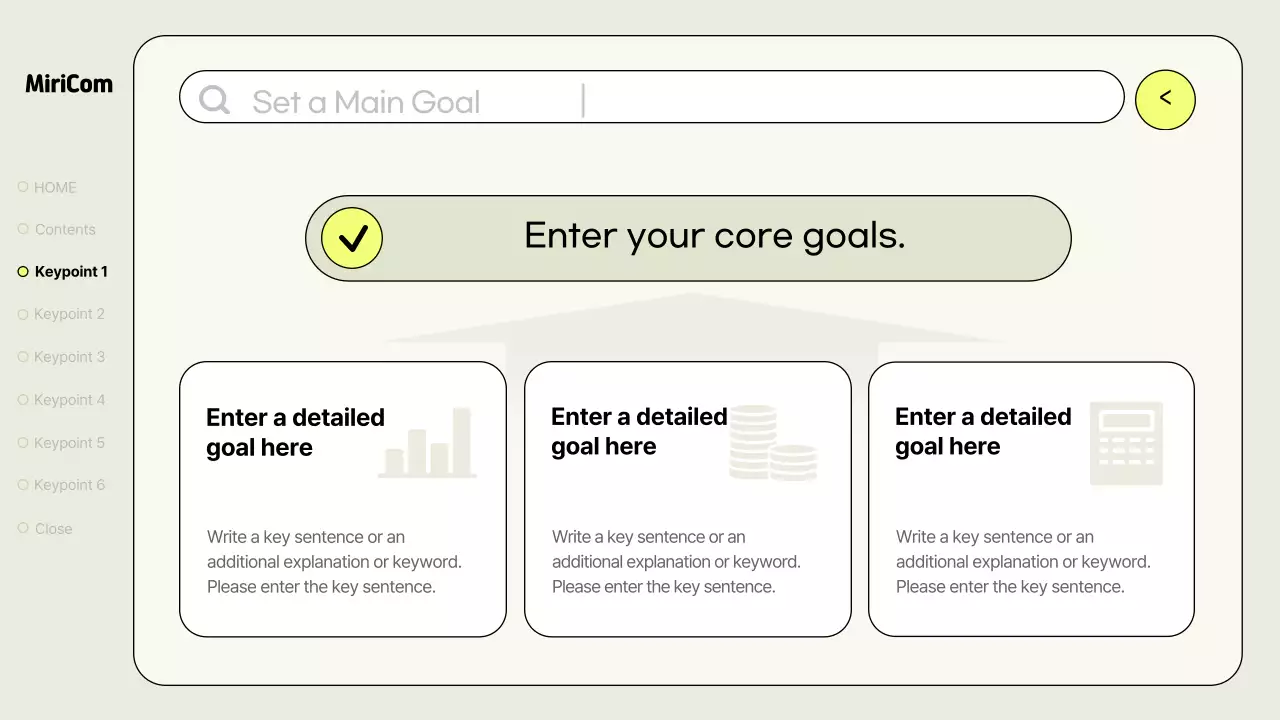Click the bar chart icon
This screenshot has width=1280, height=720.
[x=428, y=442]
